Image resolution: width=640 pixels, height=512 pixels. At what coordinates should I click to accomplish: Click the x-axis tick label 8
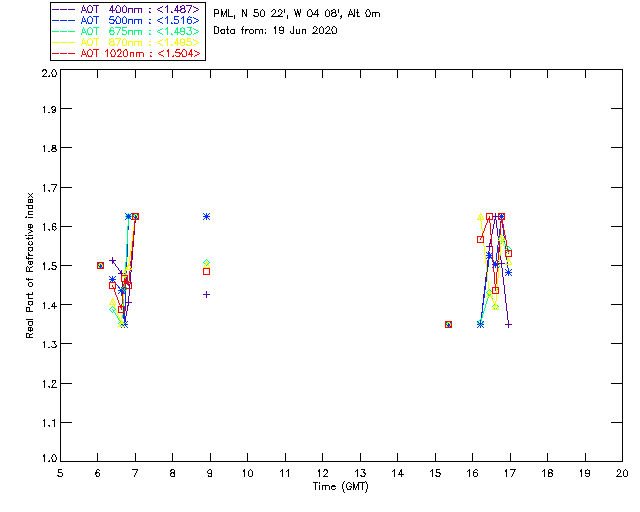pyautogui.click(x=173, y=473)
